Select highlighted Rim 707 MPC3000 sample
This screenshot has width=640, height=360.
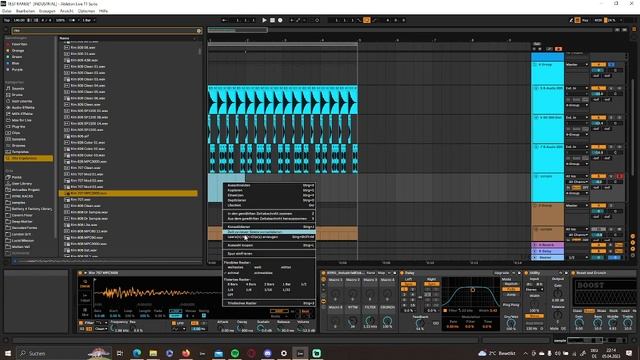[128, 193]
